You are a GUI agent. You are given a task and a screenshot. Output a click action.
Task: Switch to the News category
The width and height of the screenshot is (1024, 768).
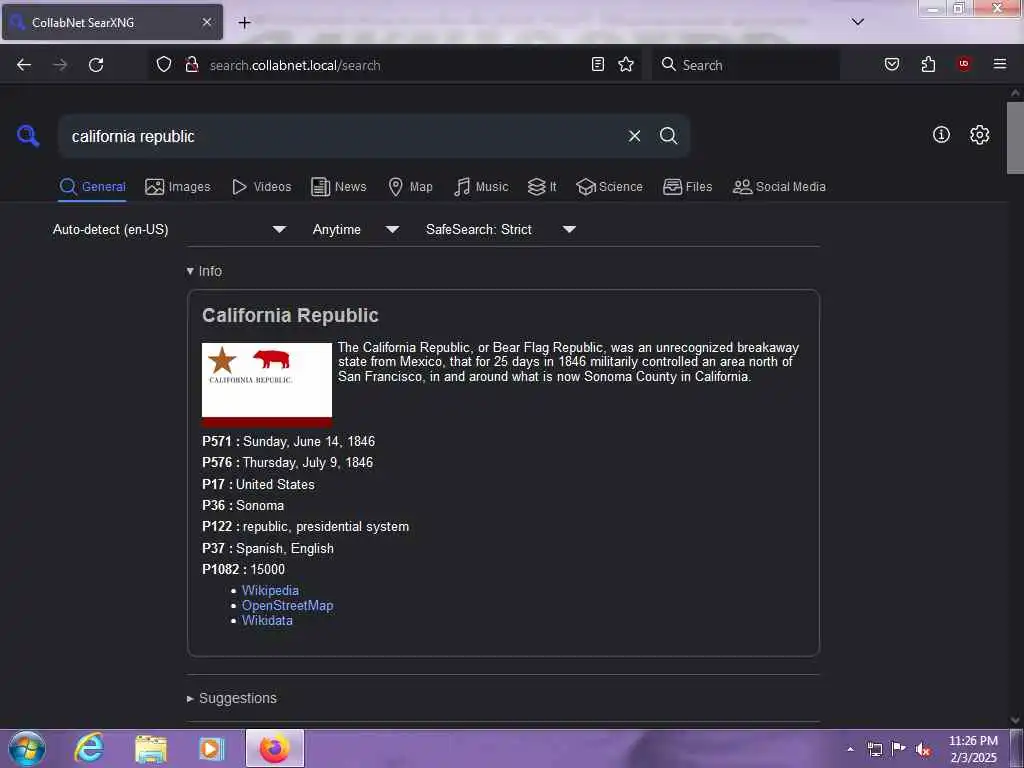[x=339, y=187]
